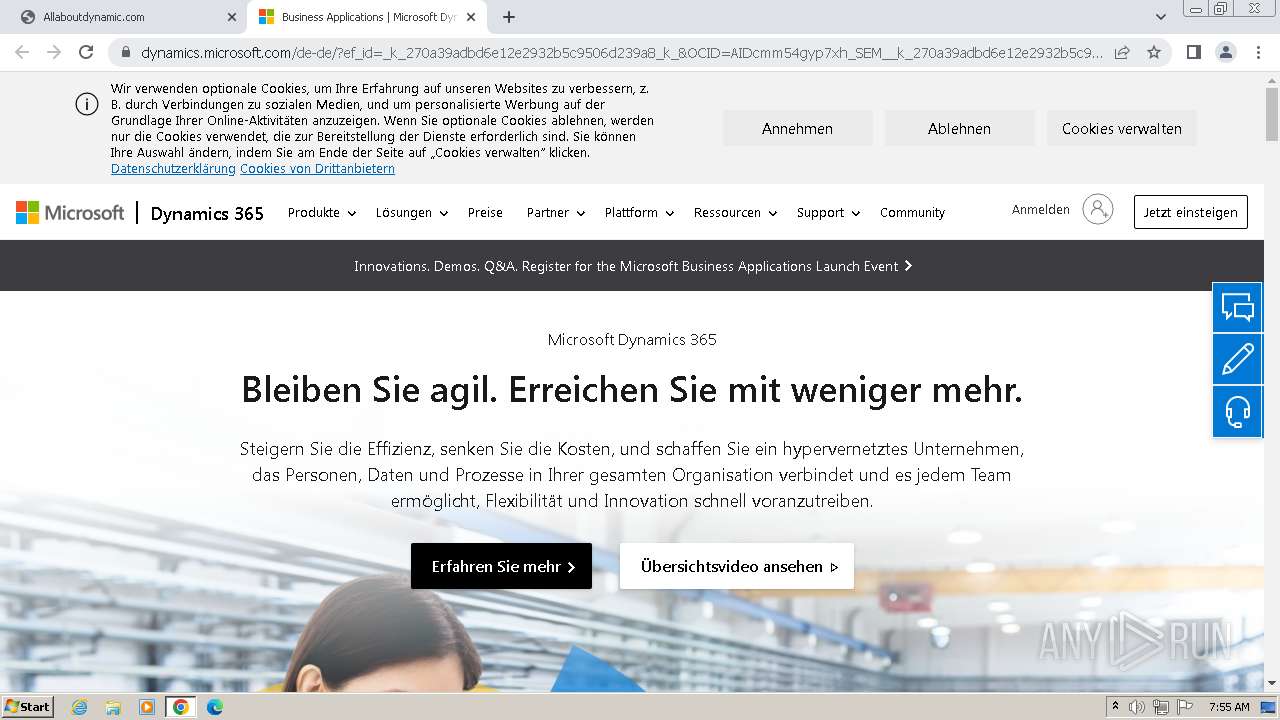
Task: Reload the page with refresh icon
Action: 86,52
